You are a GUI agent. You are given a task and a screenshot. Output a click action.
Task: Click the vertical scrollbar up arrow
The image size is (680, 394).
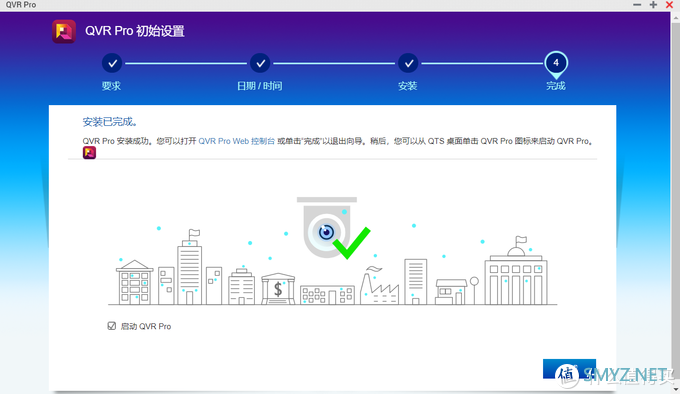pyautogui.click(x=676, y=18)
